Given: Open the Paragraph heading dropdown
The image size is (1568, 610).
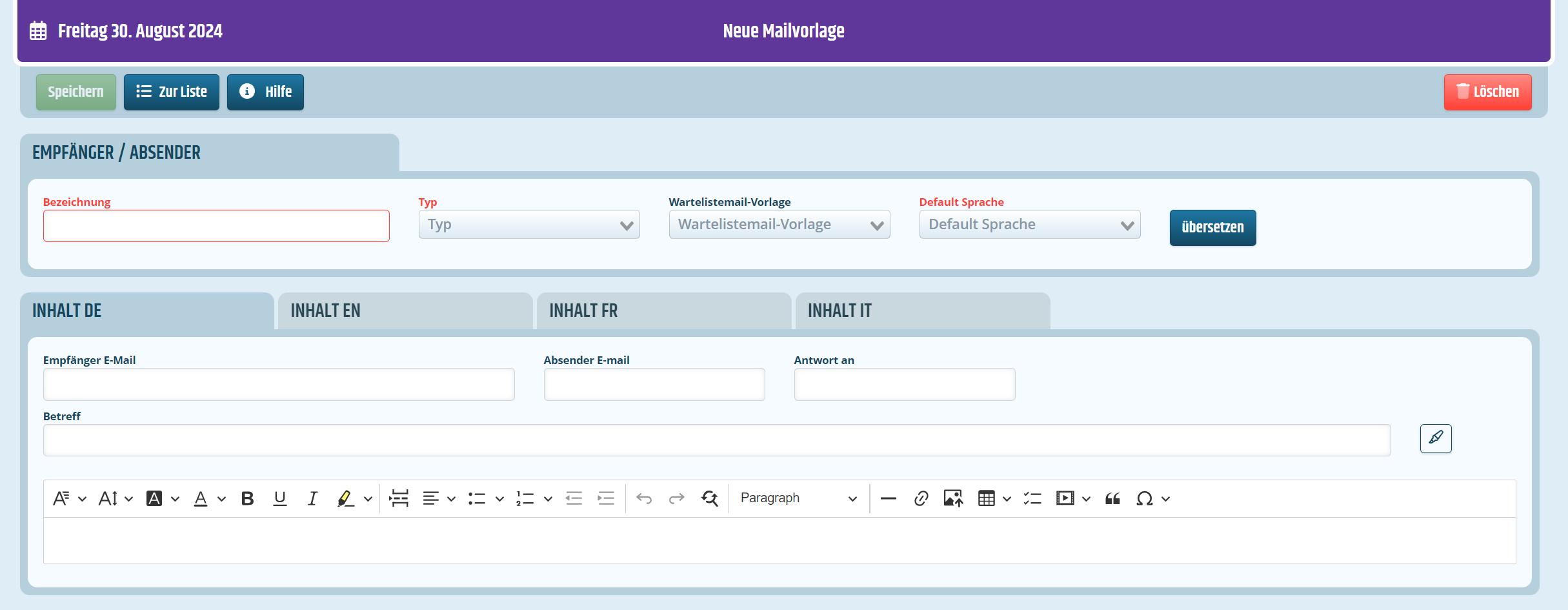Looking at the screenshot, I should (798, 498).
